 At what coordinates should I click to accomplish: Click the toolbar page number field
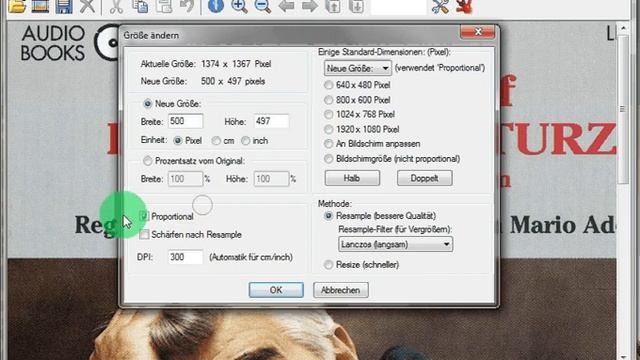[x=398, y=7]
